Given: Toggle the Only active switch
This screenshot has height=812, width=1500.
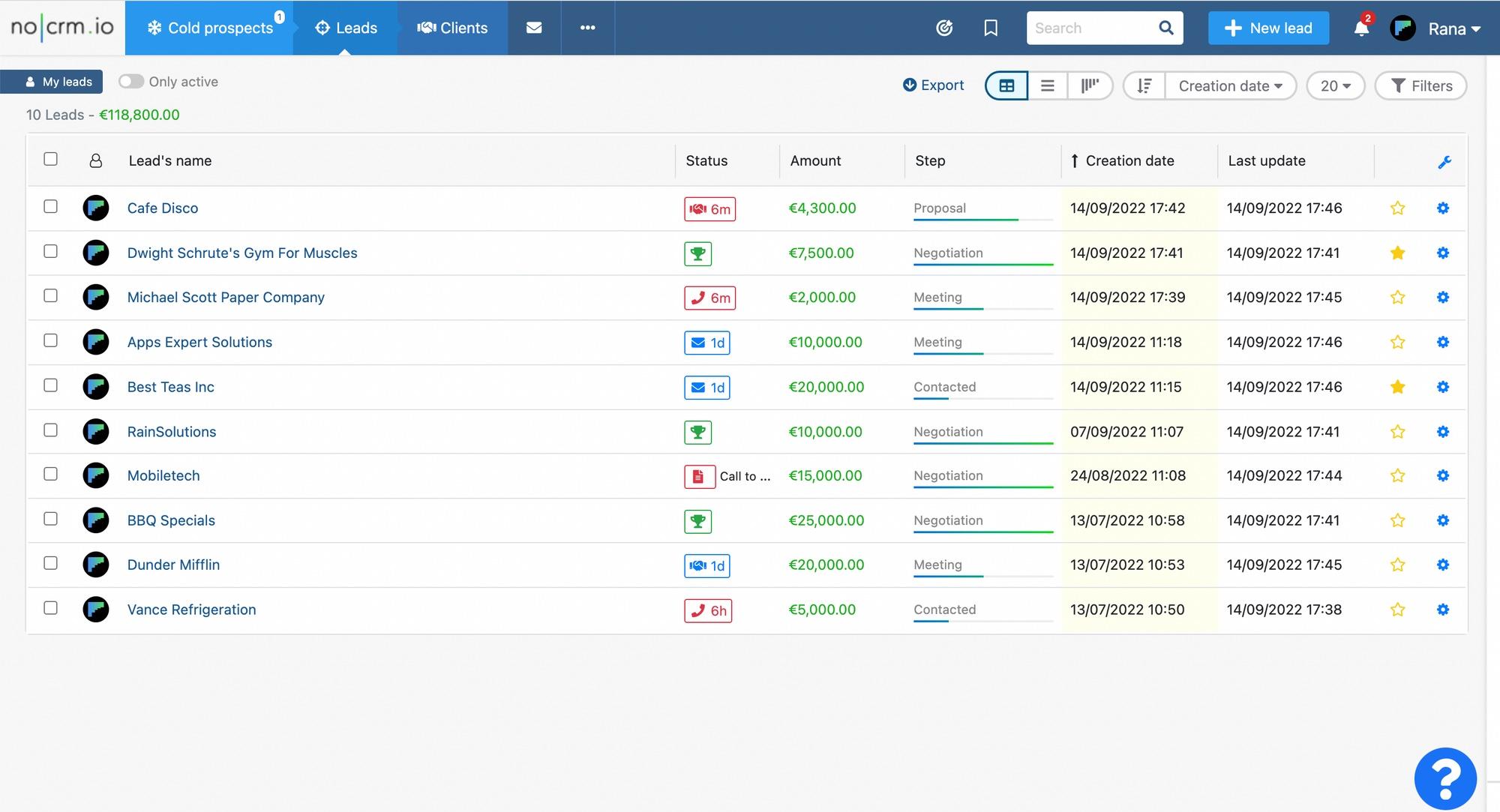Looking at the screenshot, I should point(131,81).
